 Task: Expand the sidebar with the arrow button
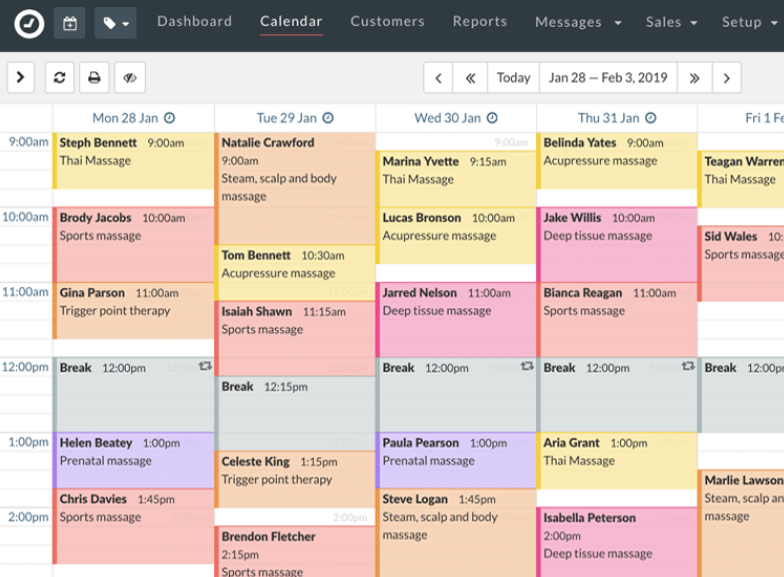(x=21, y=77)
